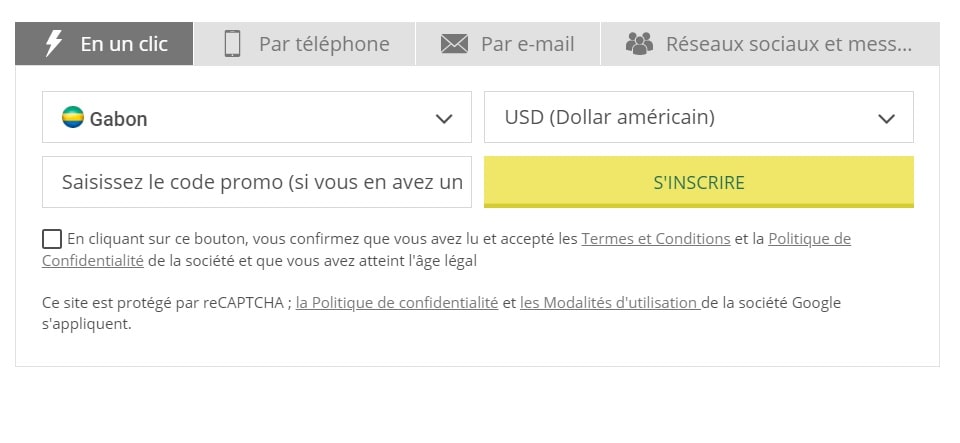Focus the promo code input field
The height and width of the screenshot is (443, 960).
point(257,182)
